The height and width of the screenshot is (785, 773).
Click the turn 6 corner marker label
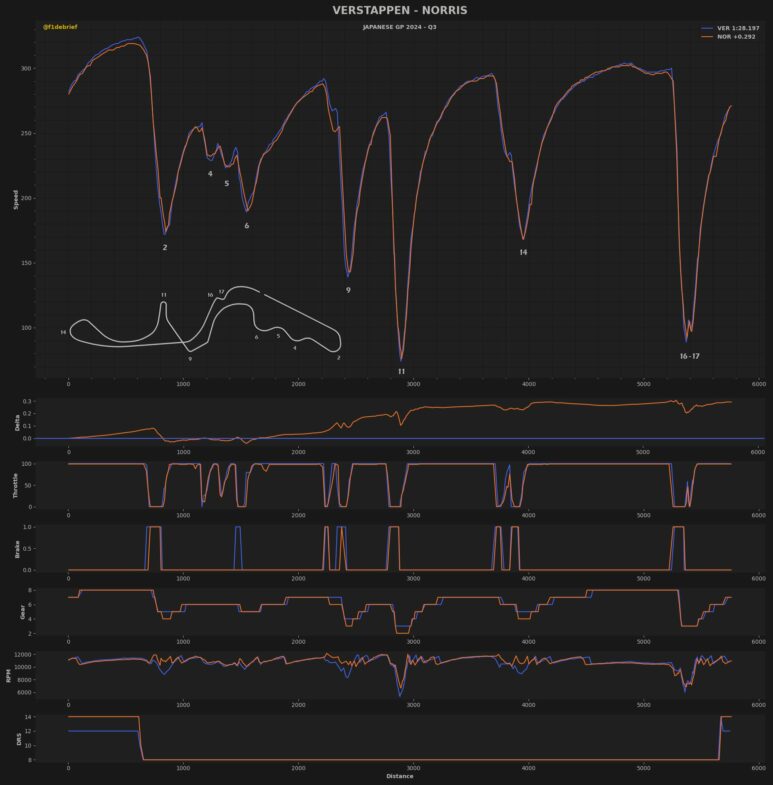(247, 226)
